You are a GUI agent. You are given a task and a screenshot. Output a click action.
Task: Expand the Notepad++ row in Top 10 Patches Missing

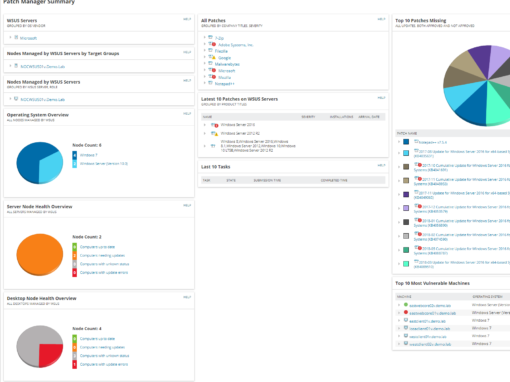point(399,142)
